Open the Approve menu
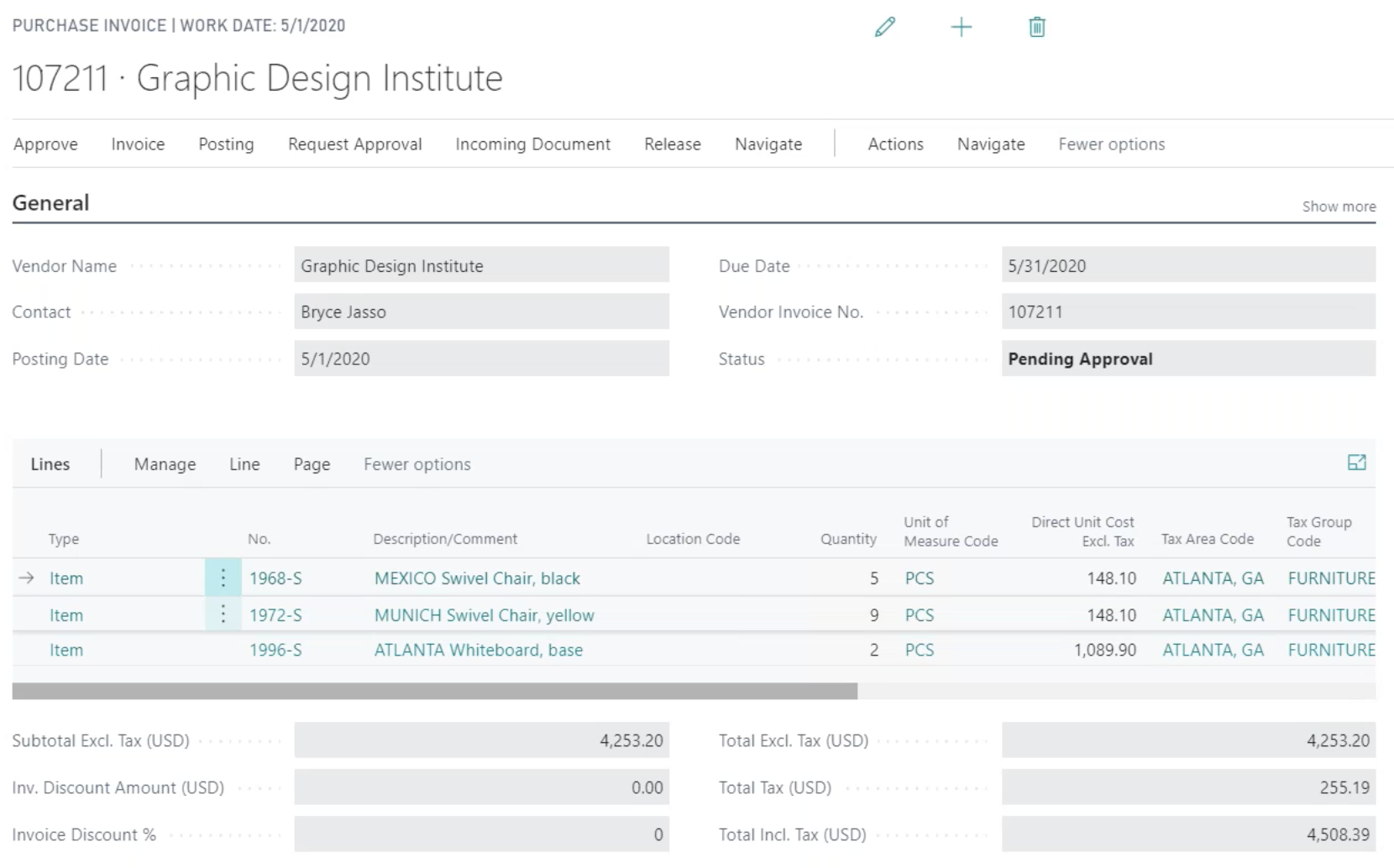This screenshot has height=868, width=1394. (x=45, y=144)
